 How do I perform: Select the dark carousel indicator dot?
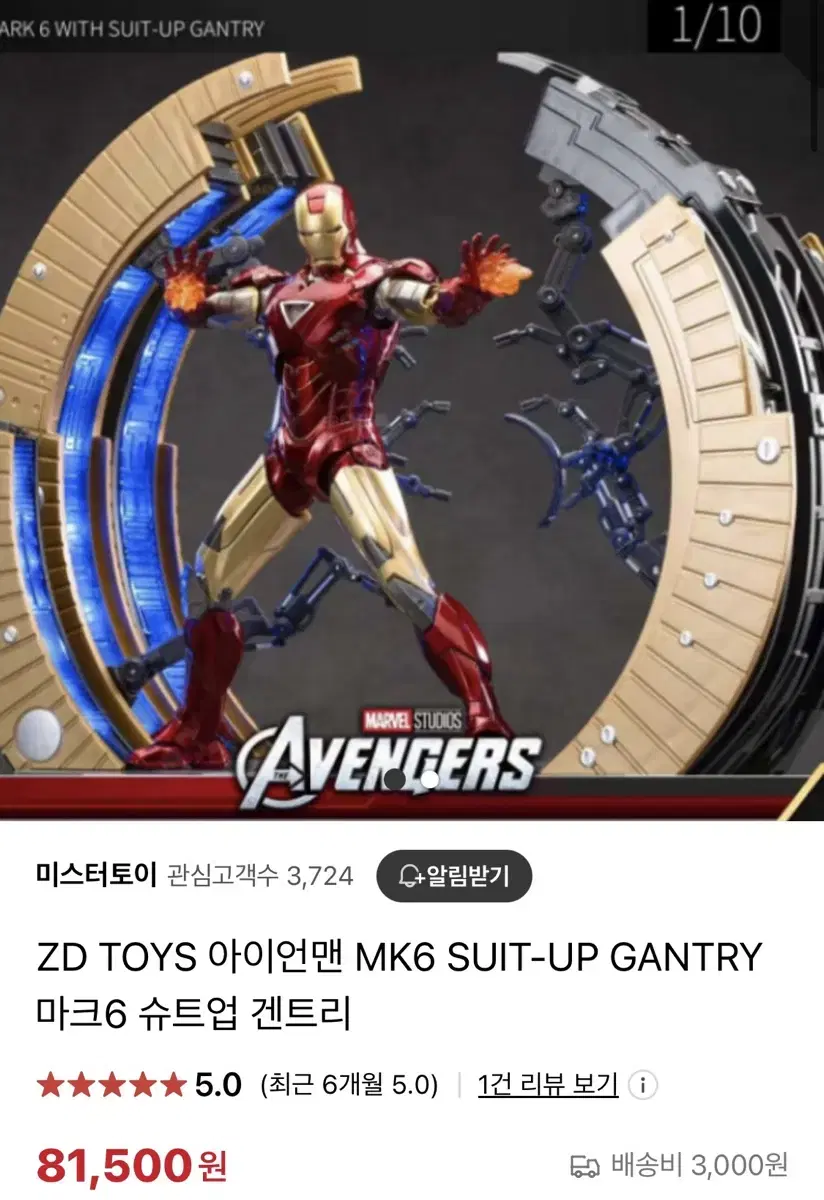click(x=395, y=778)
